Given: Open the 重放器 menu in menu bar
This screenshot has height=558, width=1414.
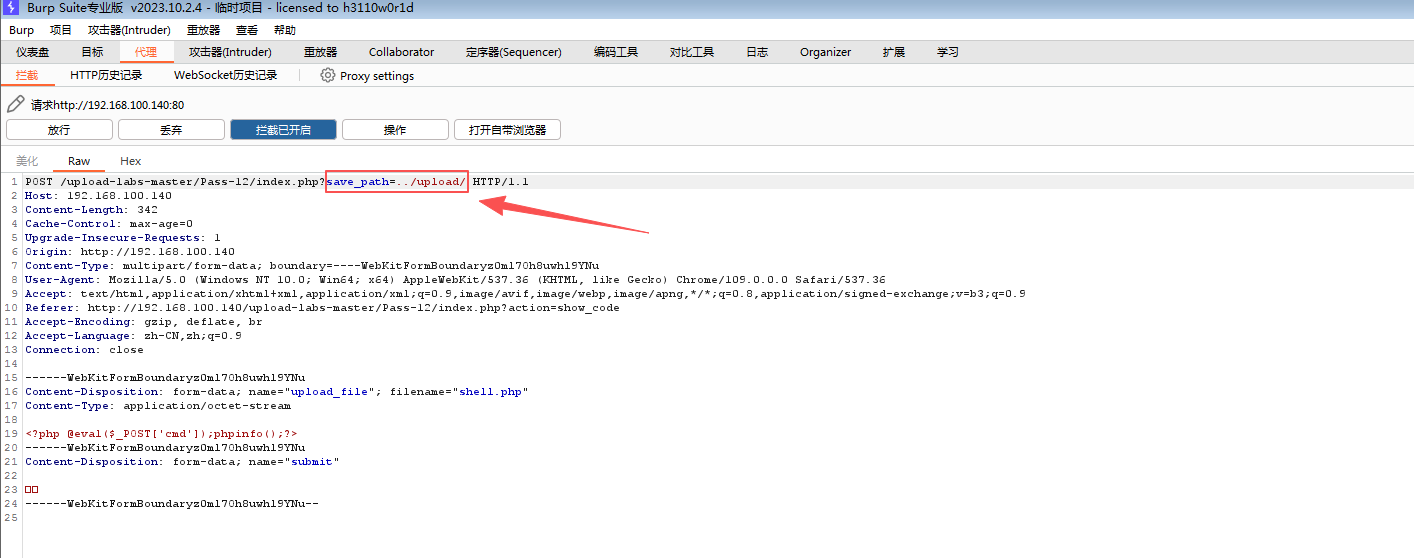Looking at the screenshot, I should pyautogui.click(x=203, y=30).
